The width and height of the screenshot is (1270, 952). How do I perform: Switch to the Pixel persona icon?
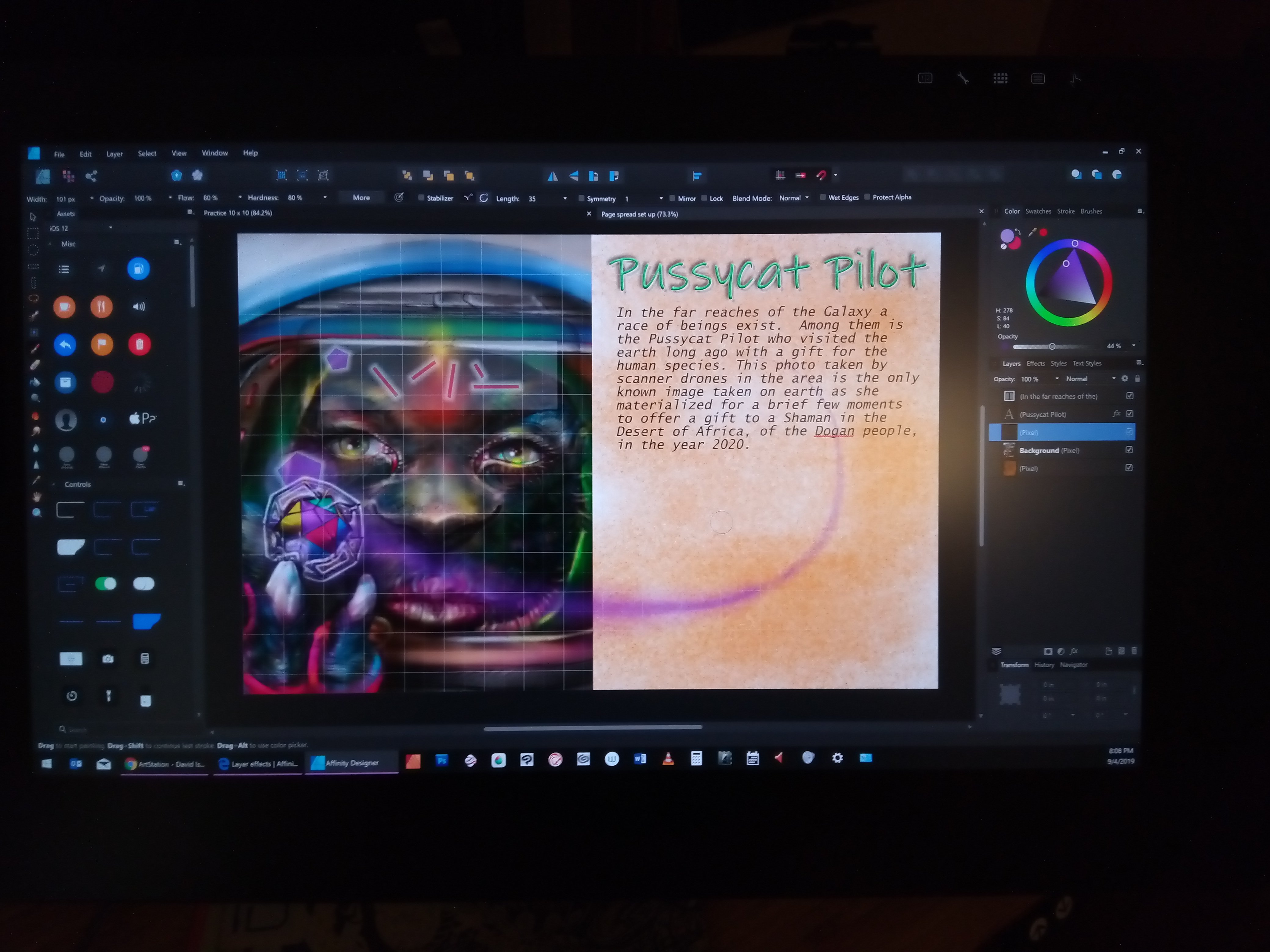click(68, 176)
